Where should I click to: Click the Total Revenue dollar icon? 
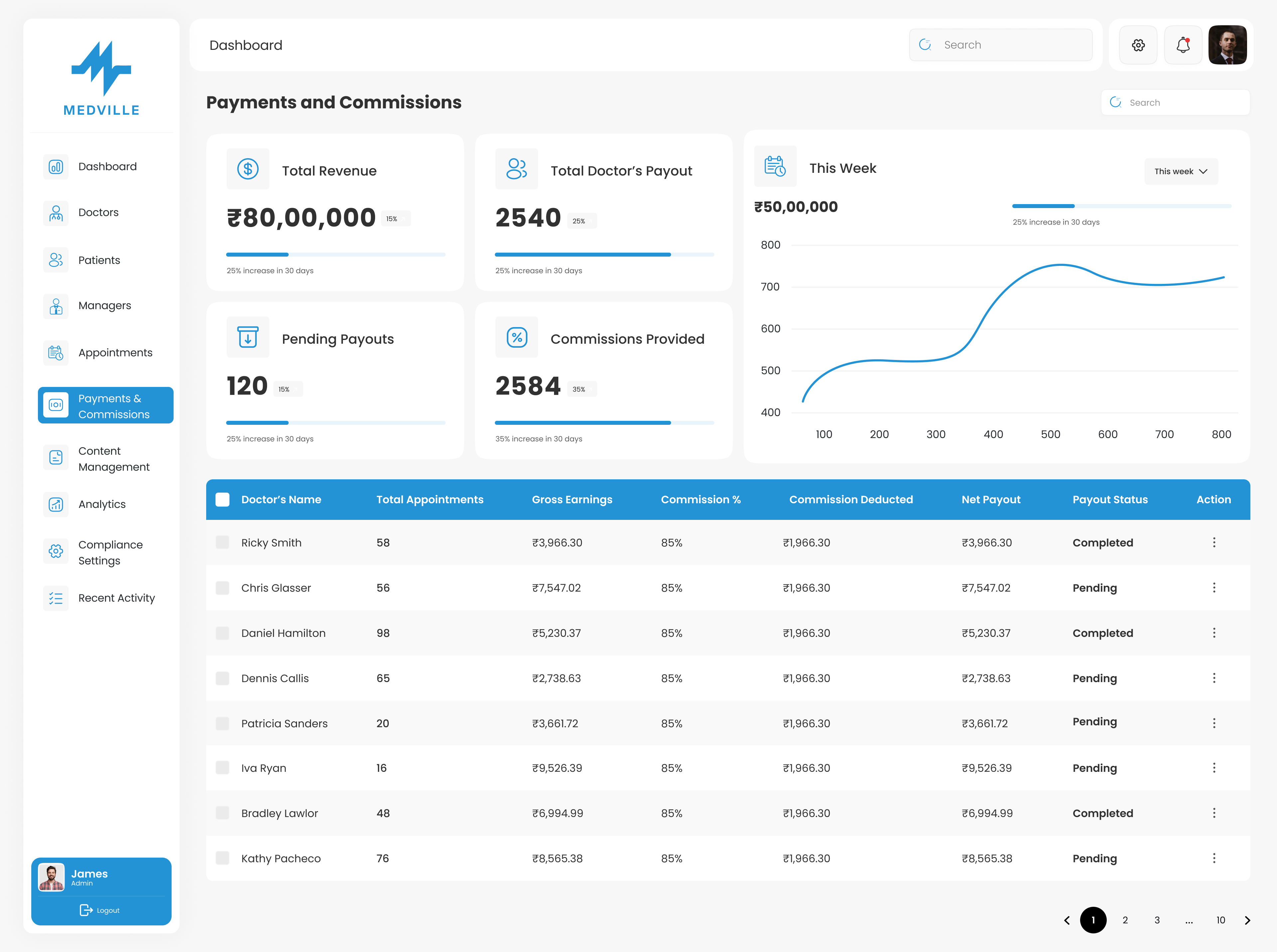coord(248,169)
